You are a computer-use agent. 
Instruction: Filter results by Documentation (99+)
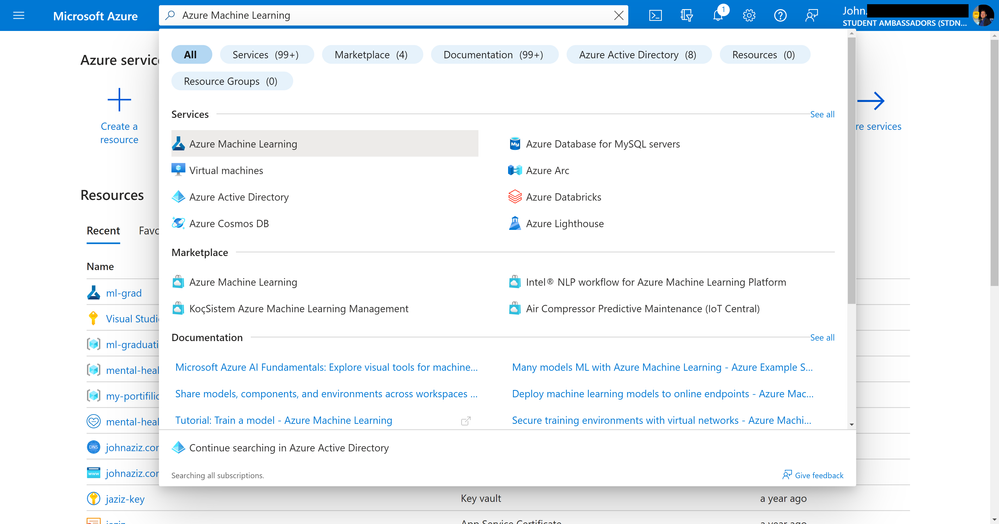494,55
